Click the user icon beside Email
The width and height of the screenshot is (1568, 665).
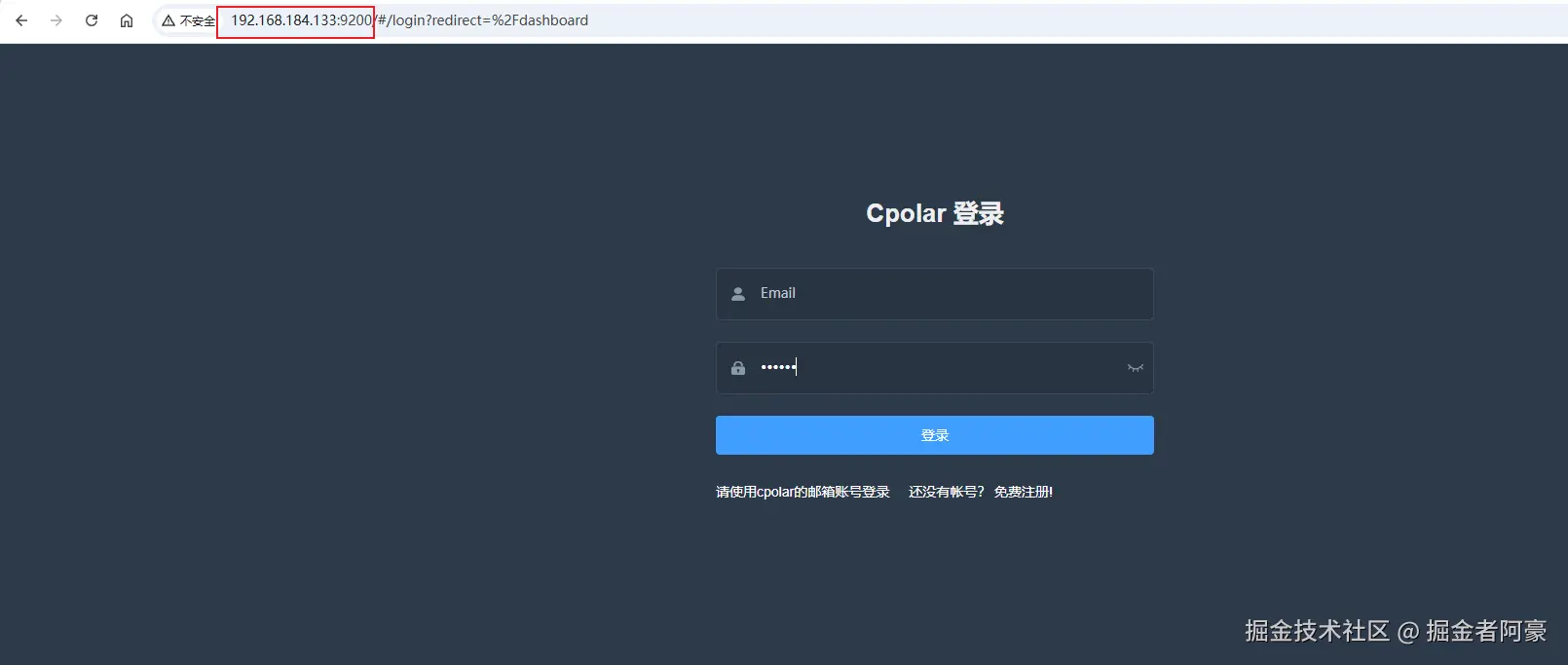click(x=738, y=294)
